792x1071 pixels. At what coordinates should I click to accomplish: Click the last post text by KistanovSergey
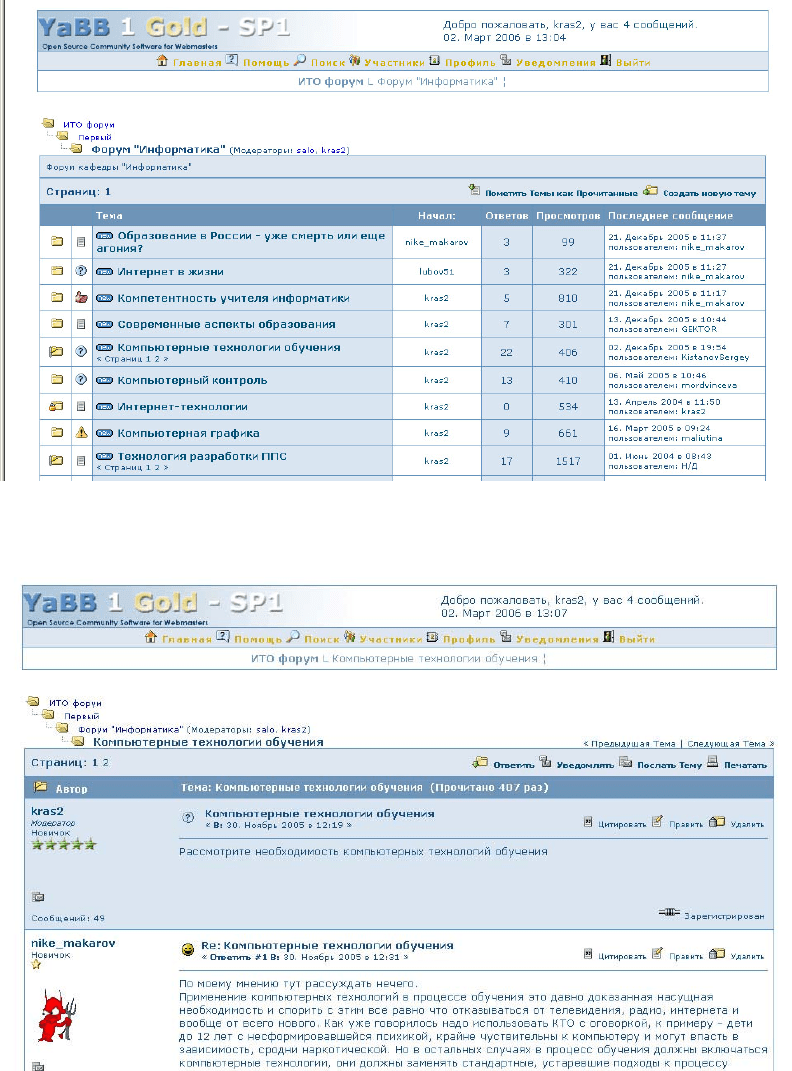click(679, 352)
